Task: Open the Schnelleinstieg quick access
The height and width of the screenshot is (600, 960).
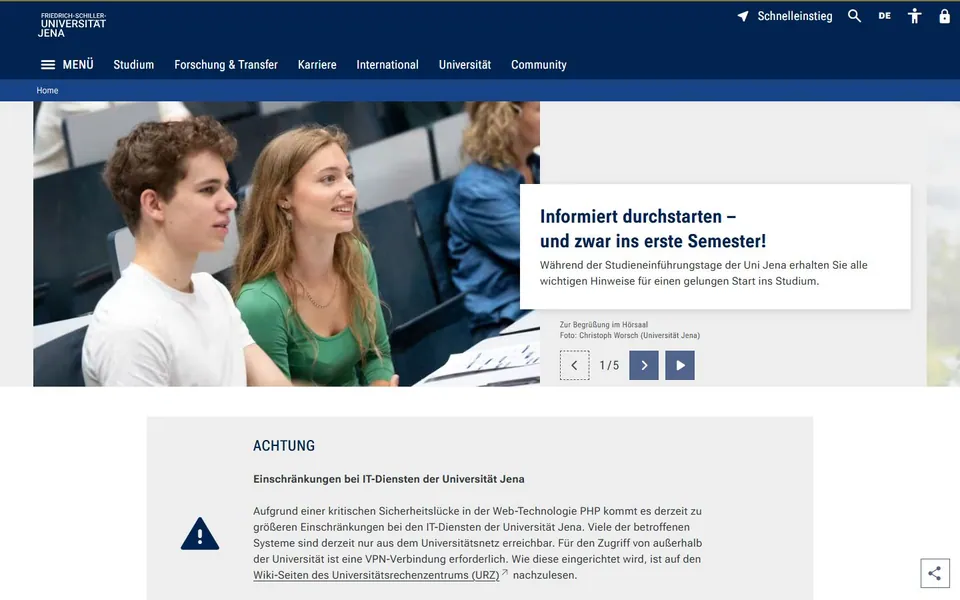Action: tap(784, 17)
